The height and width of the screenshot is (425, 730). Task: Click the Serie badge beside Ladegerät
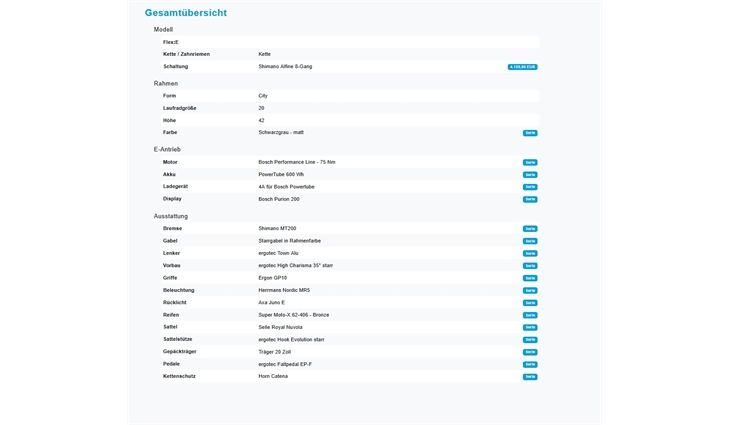pyautogui.click(x=530, y=187)
